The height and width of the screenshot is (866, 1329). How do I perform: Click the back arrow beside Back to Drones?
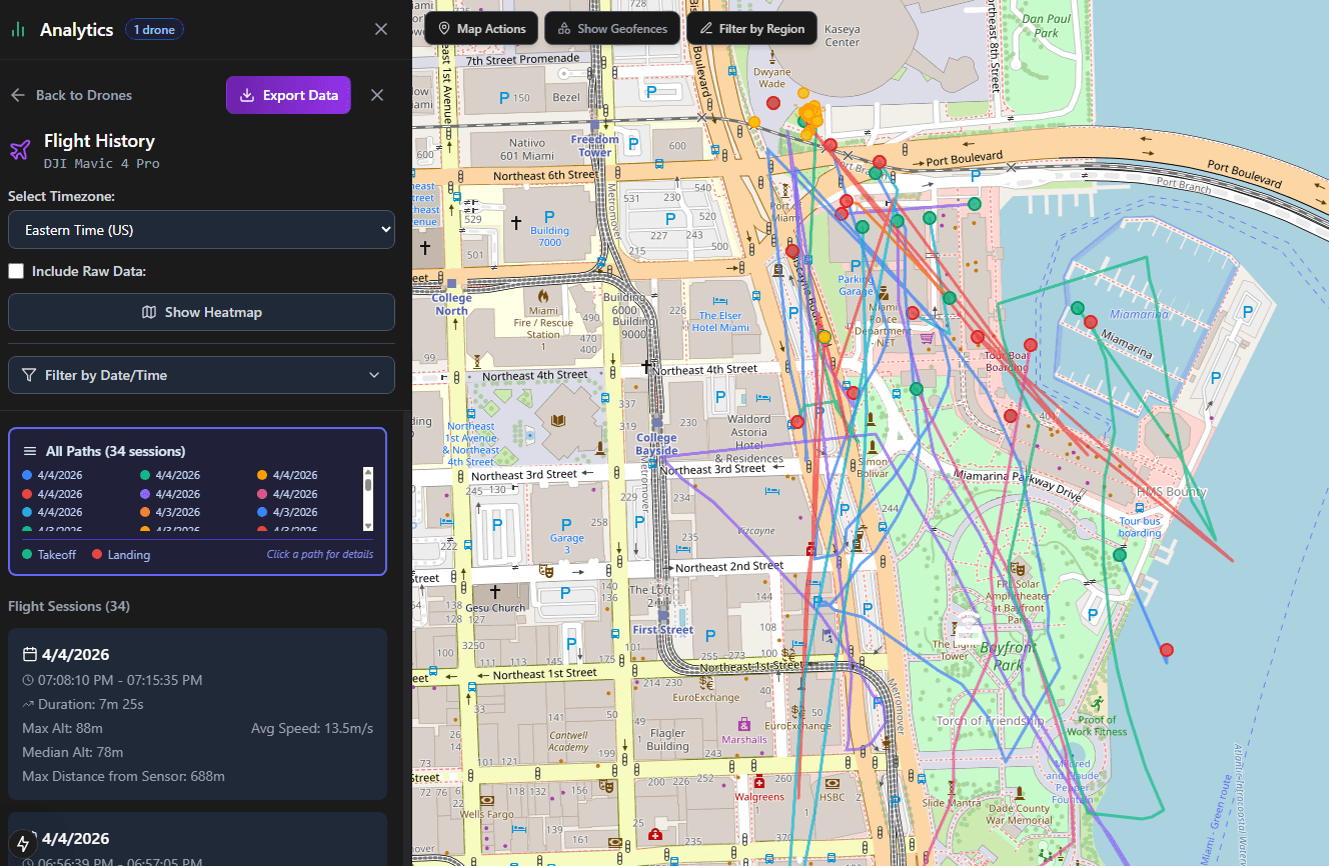tap(18, 95)
